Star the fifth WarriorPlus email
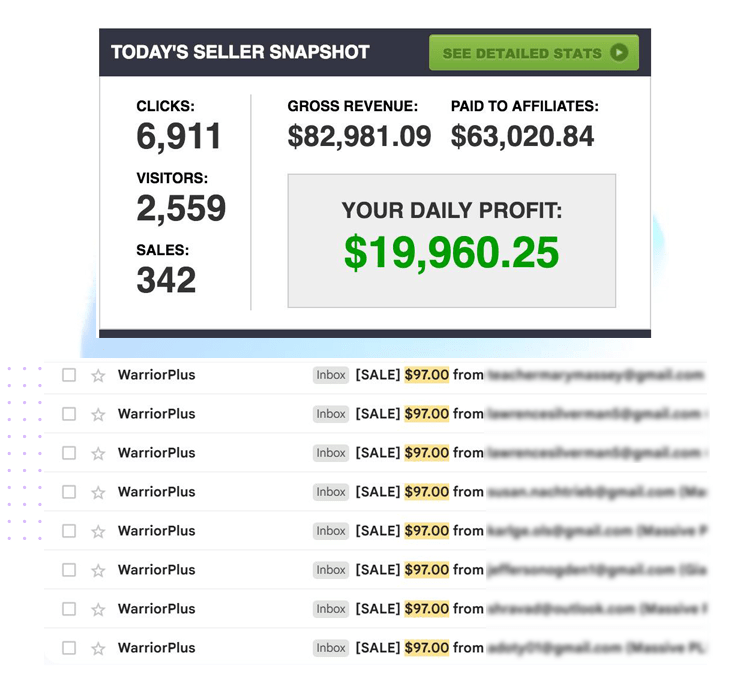Screen dimensions: 745x700 coord(98,532)
